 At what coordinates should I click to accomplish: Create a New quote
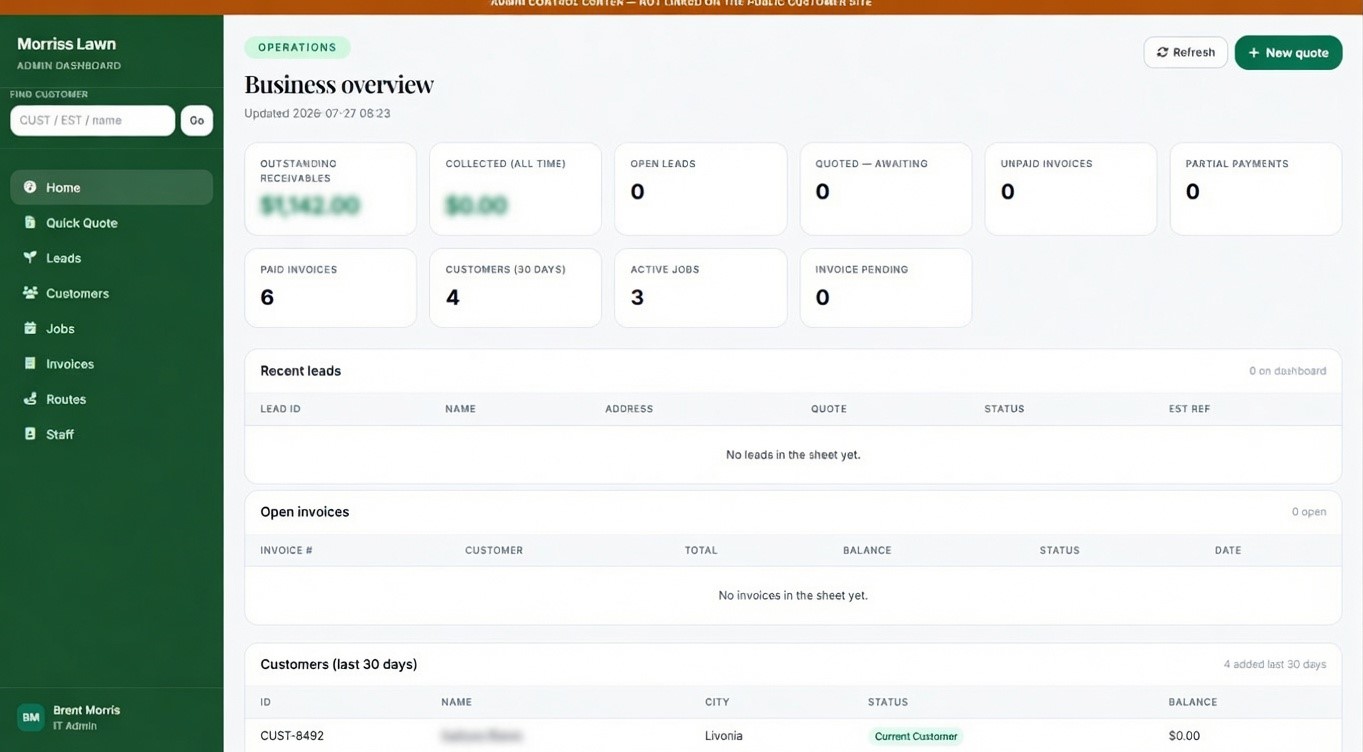click(x=1288, y=52)
